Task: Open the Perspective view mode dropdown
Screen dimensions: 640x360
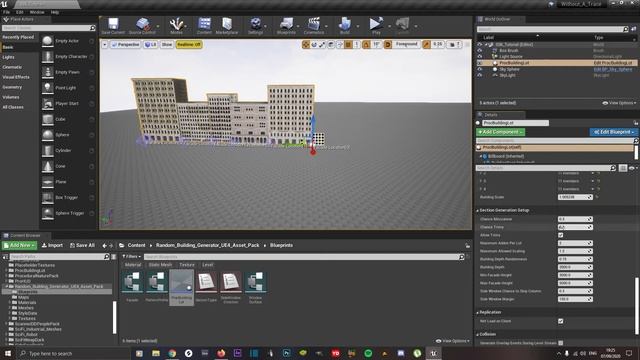Action: (x=126, y=44)
